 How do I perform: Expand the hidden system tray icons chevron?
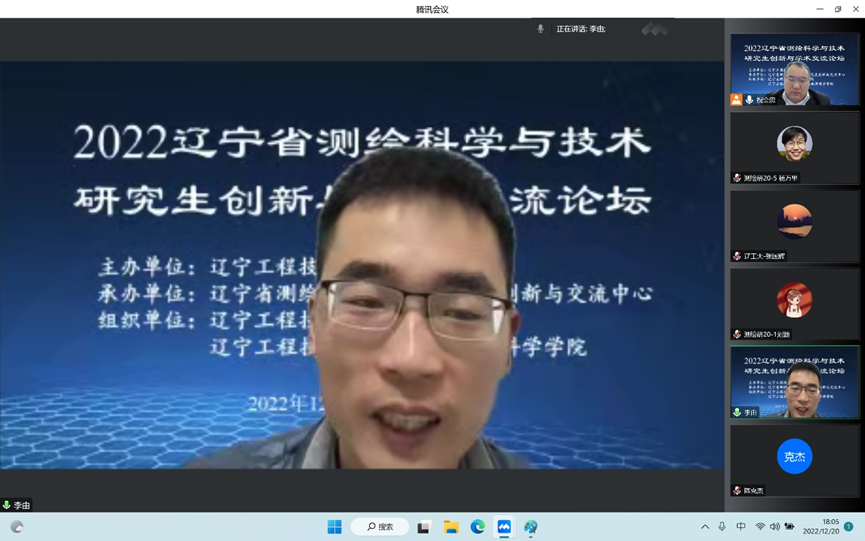click(x=705, y=527)
